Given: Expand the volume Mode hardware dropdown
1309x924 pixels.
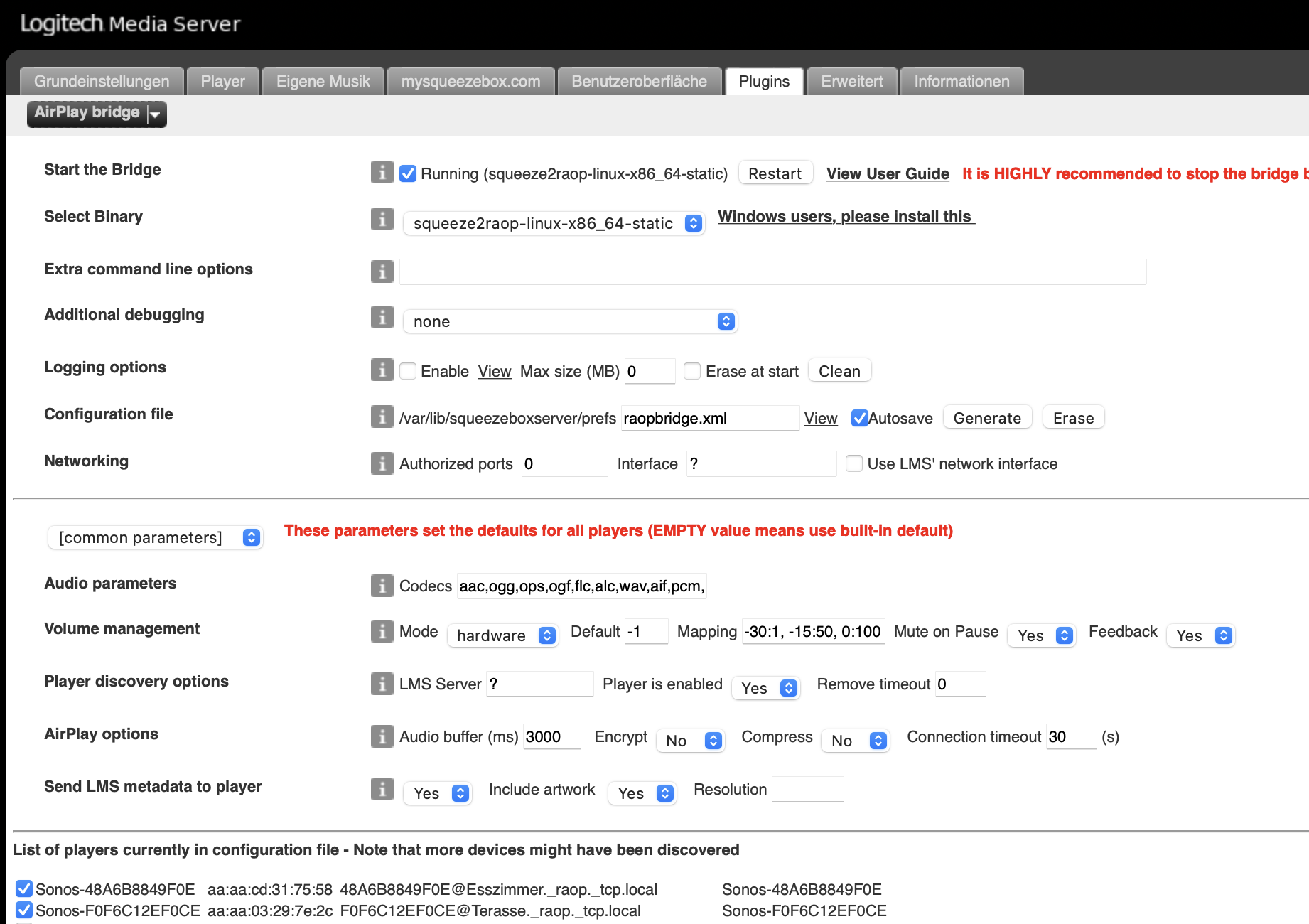Looking at the screenshot, I should tap(503, 635).
